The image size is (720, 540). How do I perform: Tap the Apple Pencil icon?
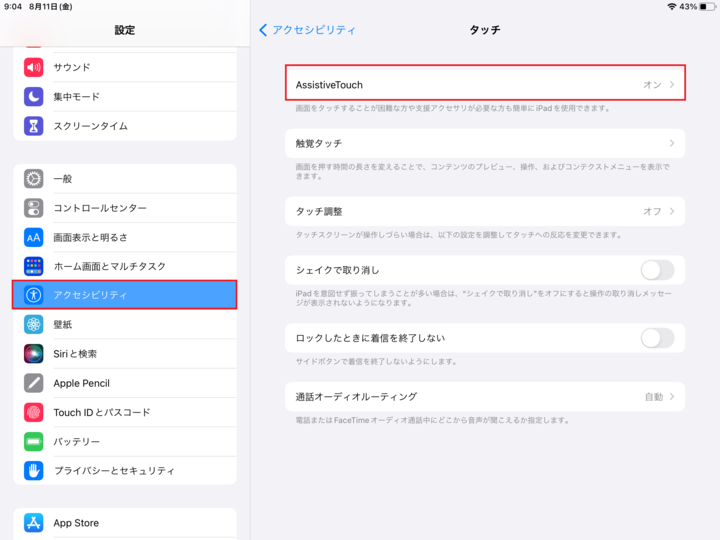click(34, 383)
